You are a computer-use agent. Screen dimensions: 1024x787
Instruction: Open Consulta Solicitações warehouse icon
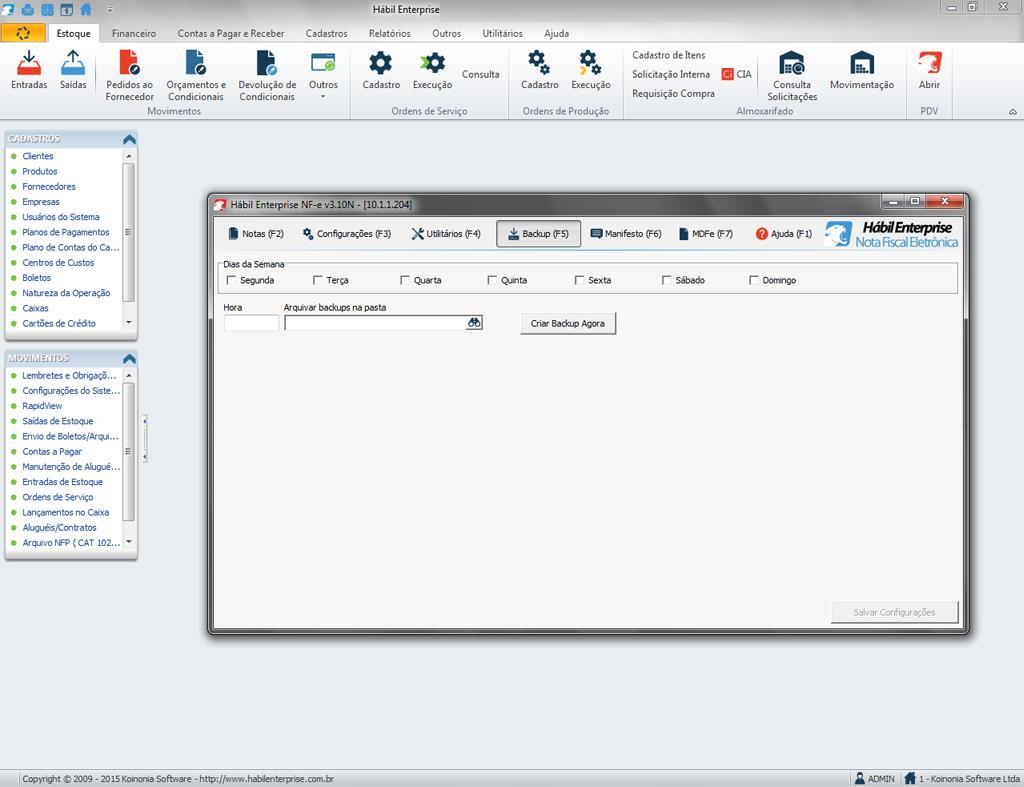[792, 63]
